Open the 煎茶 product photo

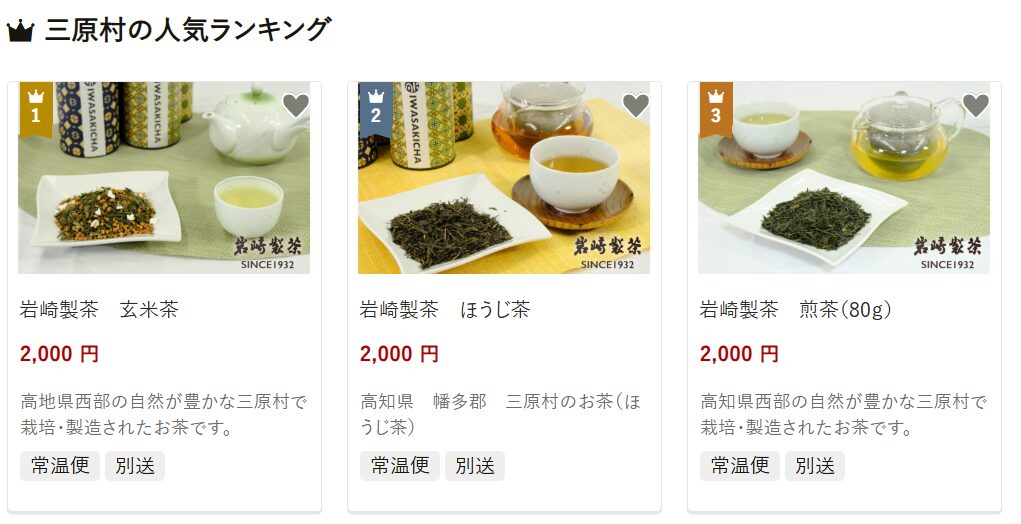tap(844, 178)
